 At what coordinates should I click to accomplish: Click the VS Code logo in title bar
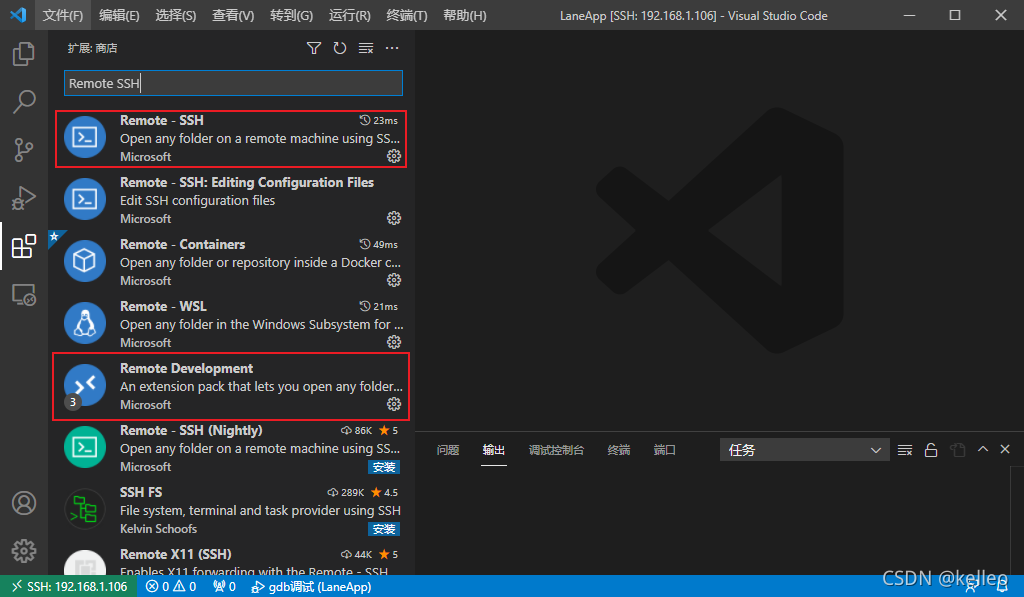(18, 15)
